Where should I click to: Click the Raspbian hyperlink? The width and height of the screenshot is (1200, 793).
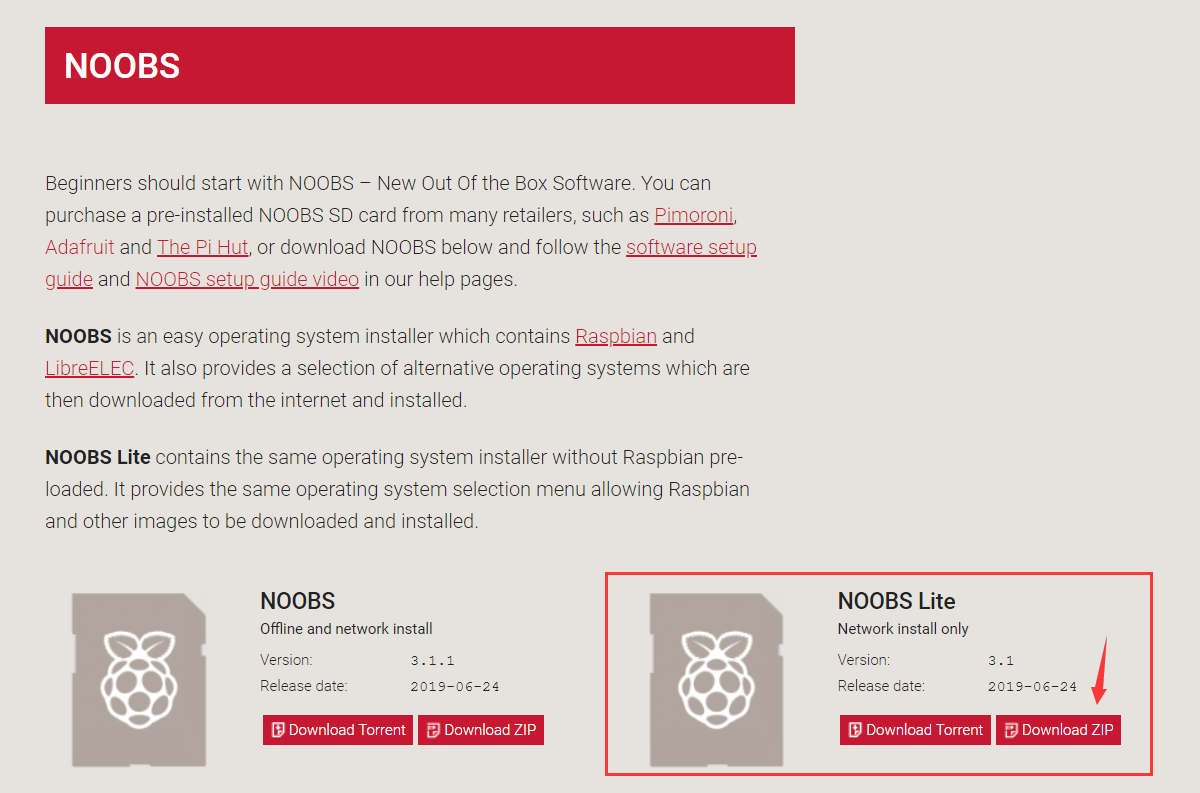[616, 336]
